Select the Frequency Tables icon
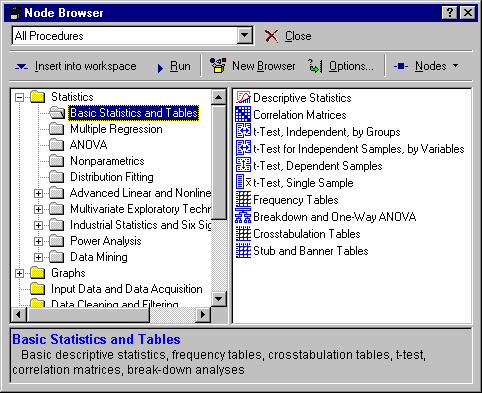This screenshot has width=482, height=393. [x=243, y=200]
